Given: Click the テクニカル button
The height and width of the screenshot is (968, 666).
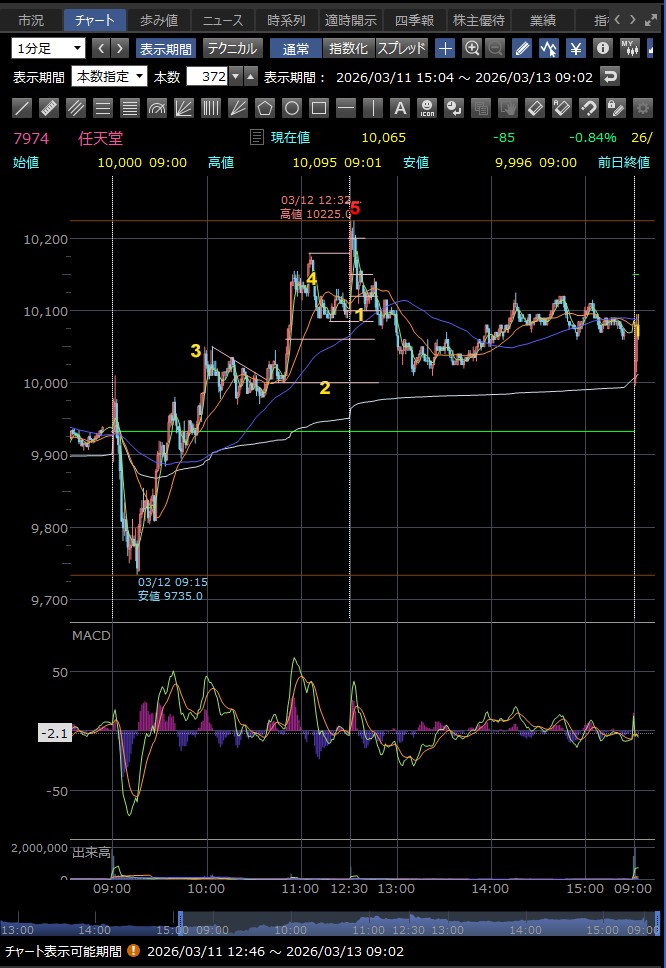Looking at the screenshot, I should coord(232,48).
